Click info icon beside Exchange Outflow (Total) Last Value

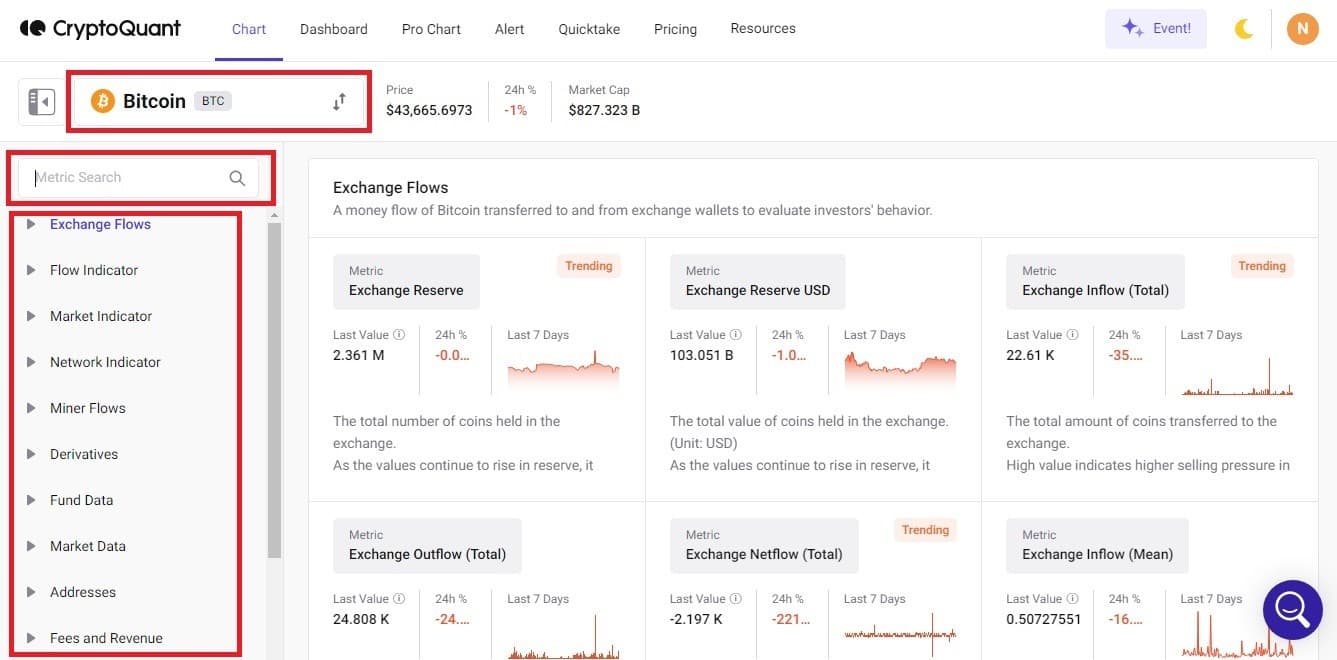[400, 599]
